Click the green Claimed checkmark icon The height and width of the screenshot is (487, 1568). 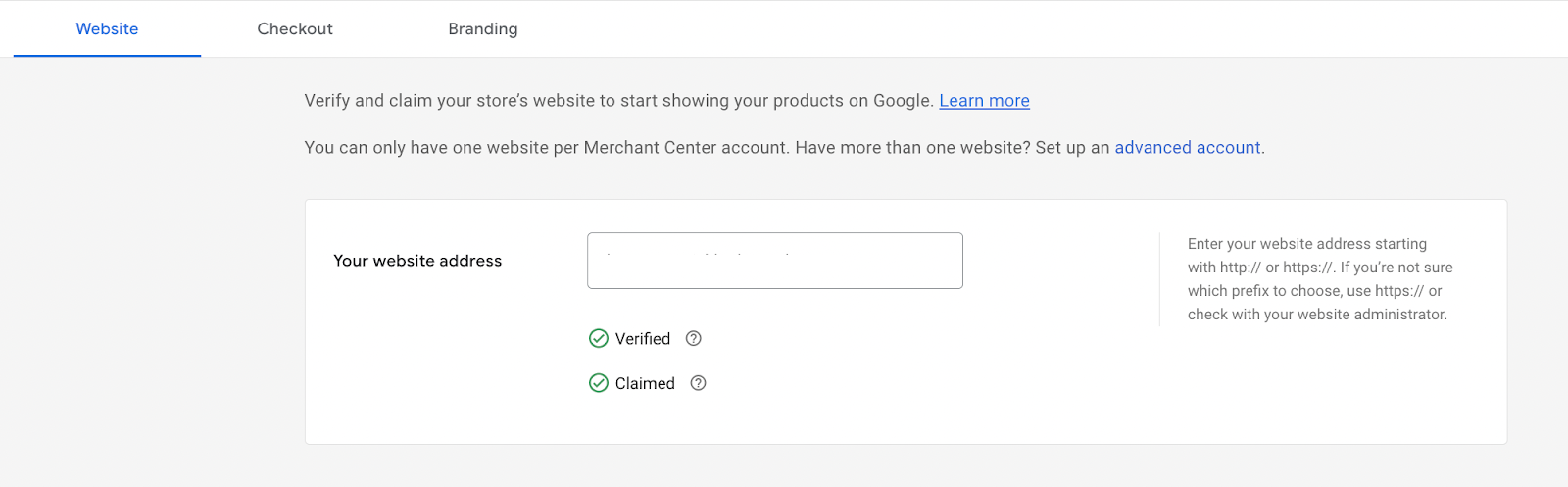599,383
